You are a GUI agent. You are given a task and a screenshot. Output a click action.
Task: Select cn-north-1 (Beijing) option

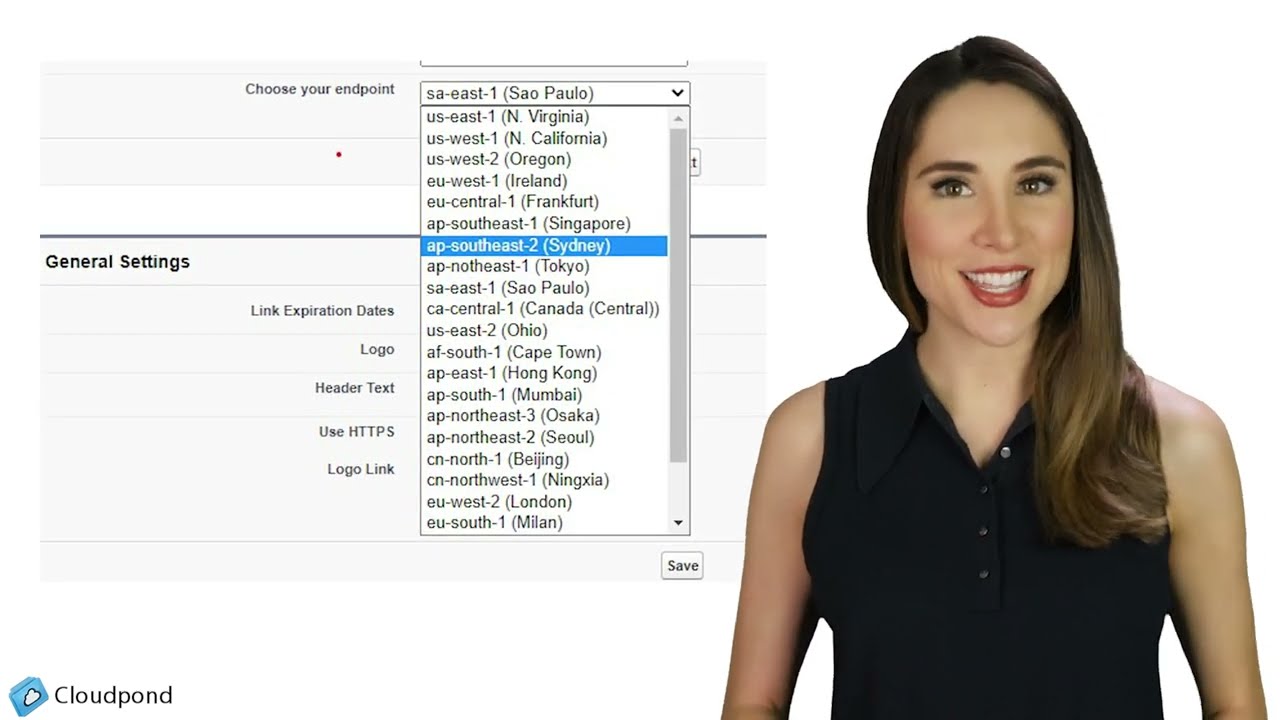point(544,459)
